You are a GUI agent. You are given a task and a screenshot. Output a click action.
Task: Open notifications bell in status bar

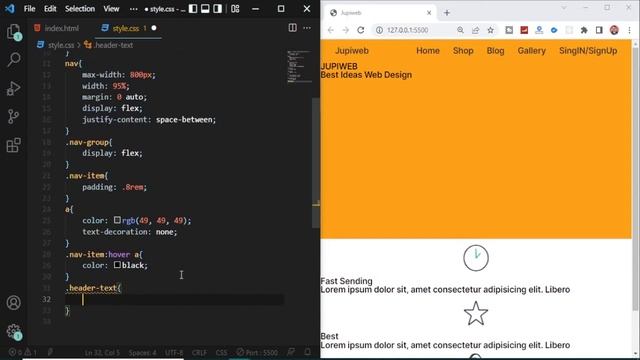[307, 352]
